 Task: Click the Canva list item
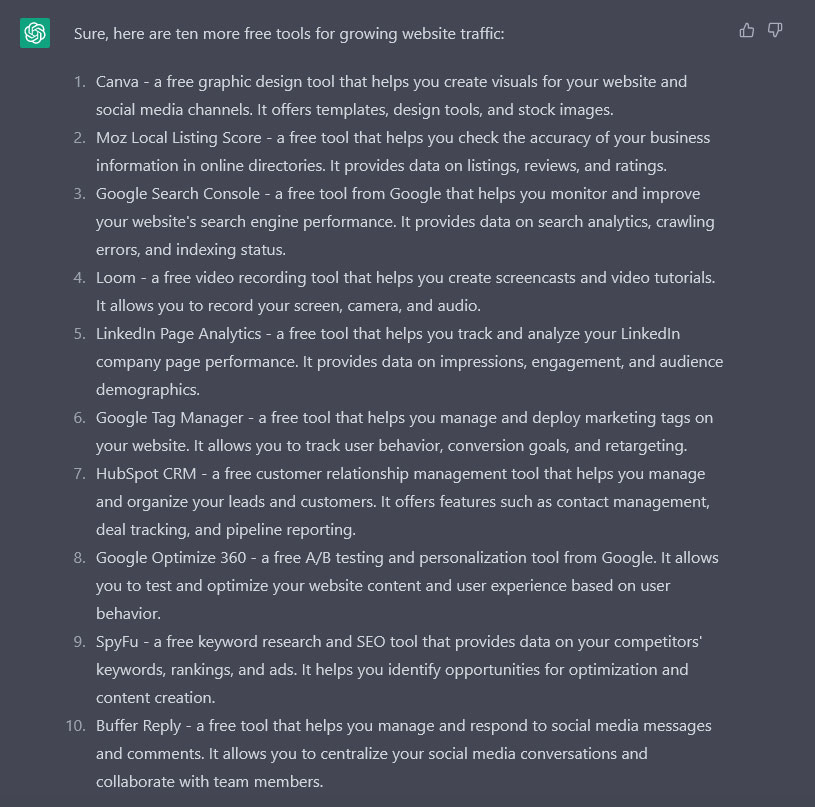pyautogui.click(x=391, y=96)
